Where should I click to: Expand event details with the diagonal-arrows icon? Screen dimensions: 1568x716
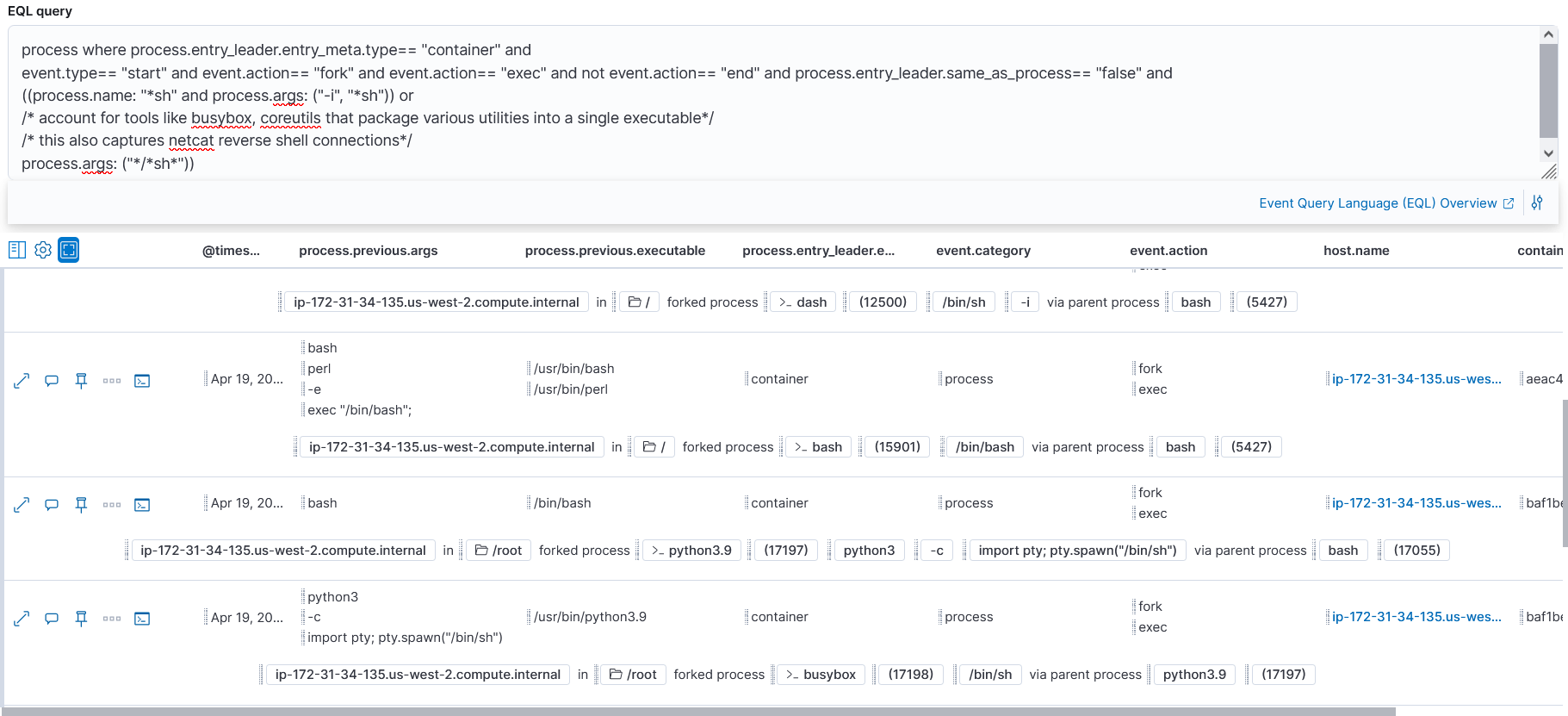[21, 380]
